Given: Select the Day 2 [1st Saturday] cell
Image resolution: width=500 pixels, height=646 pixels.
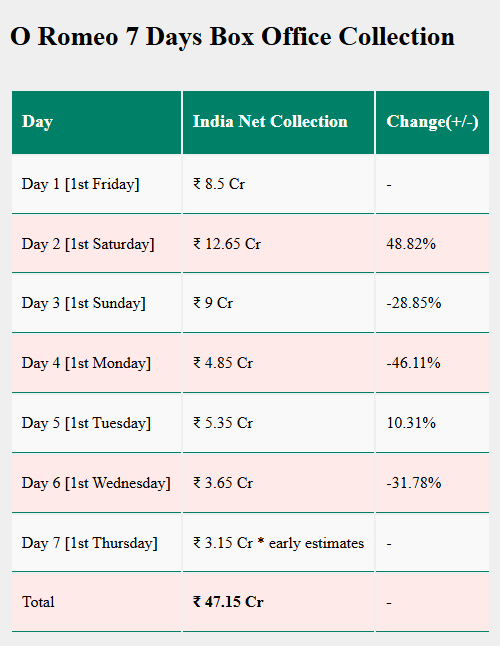Looking at the screenshot, I should 96,243.
